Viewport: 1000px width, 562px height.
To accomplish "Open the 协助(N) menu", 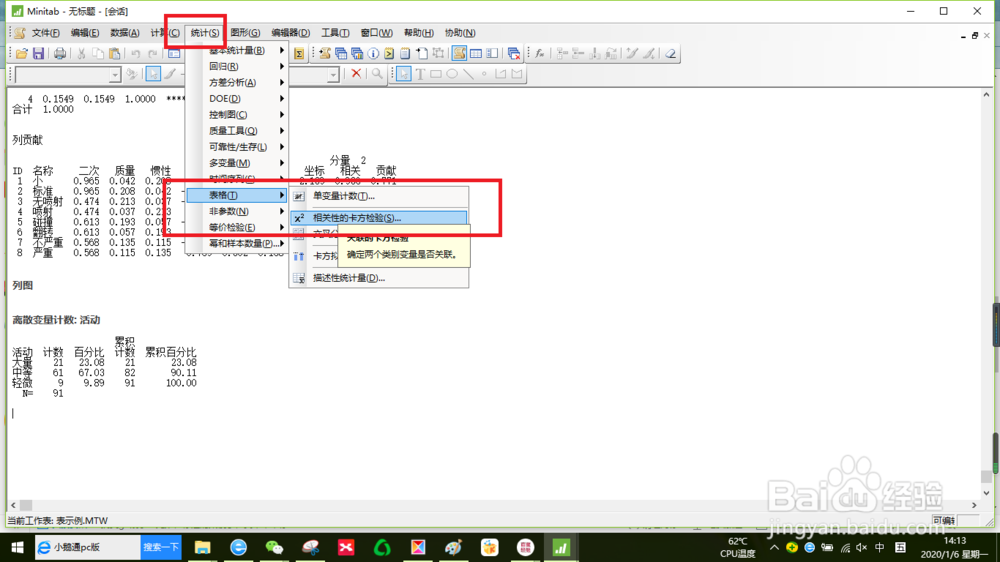I will tap(460, 33).
